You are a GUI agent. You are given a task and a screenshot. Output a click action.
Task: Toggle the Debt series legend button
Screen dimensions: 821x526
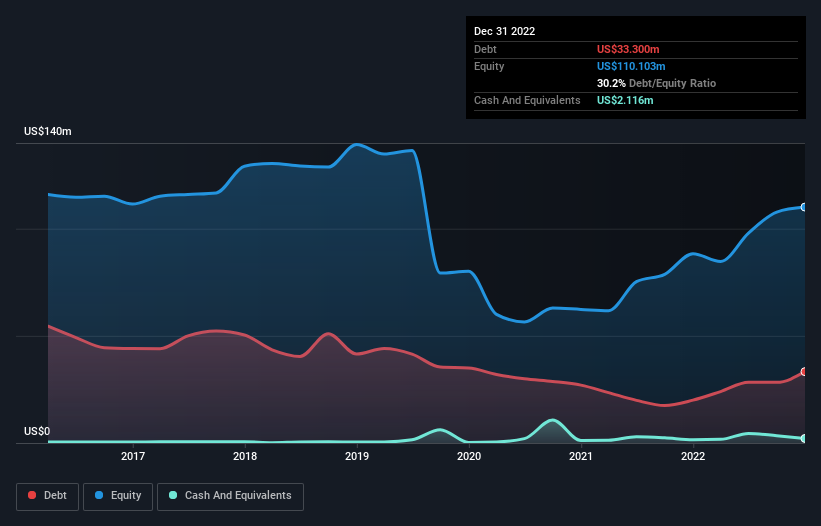tap(48, 496)
